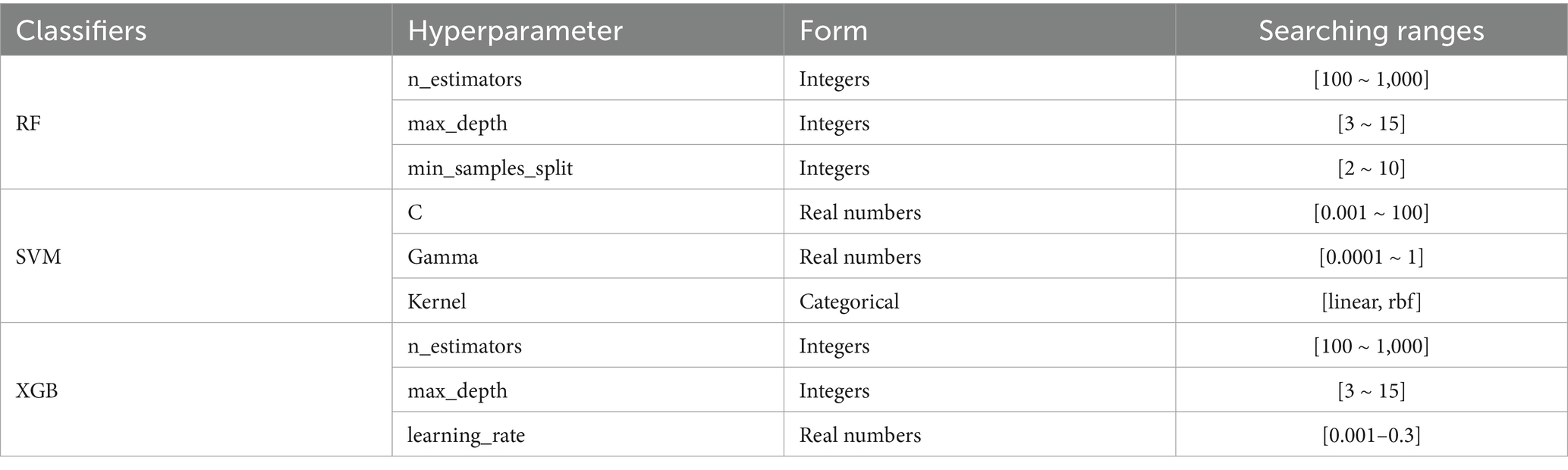Viewport: 1568px width, 470px height.
Task: Click Real numbers in the learning_rate row
Action: (x=860, y=435)
